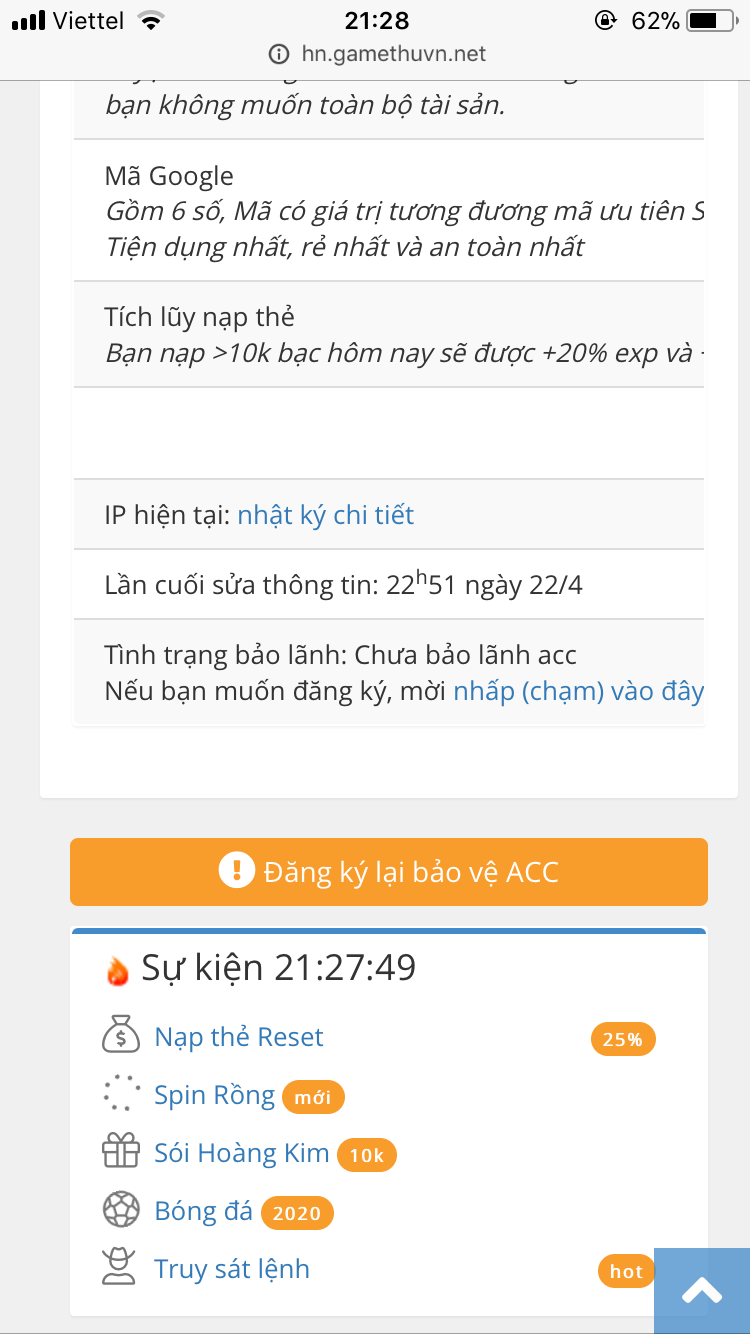Tap the money bag icon beside Nạp thẻ Reset

tap(121, 1036)
